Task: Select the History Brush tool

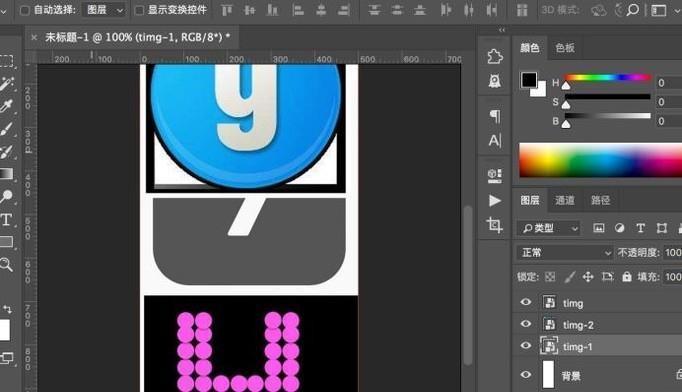Action: (x=7, y=152)
